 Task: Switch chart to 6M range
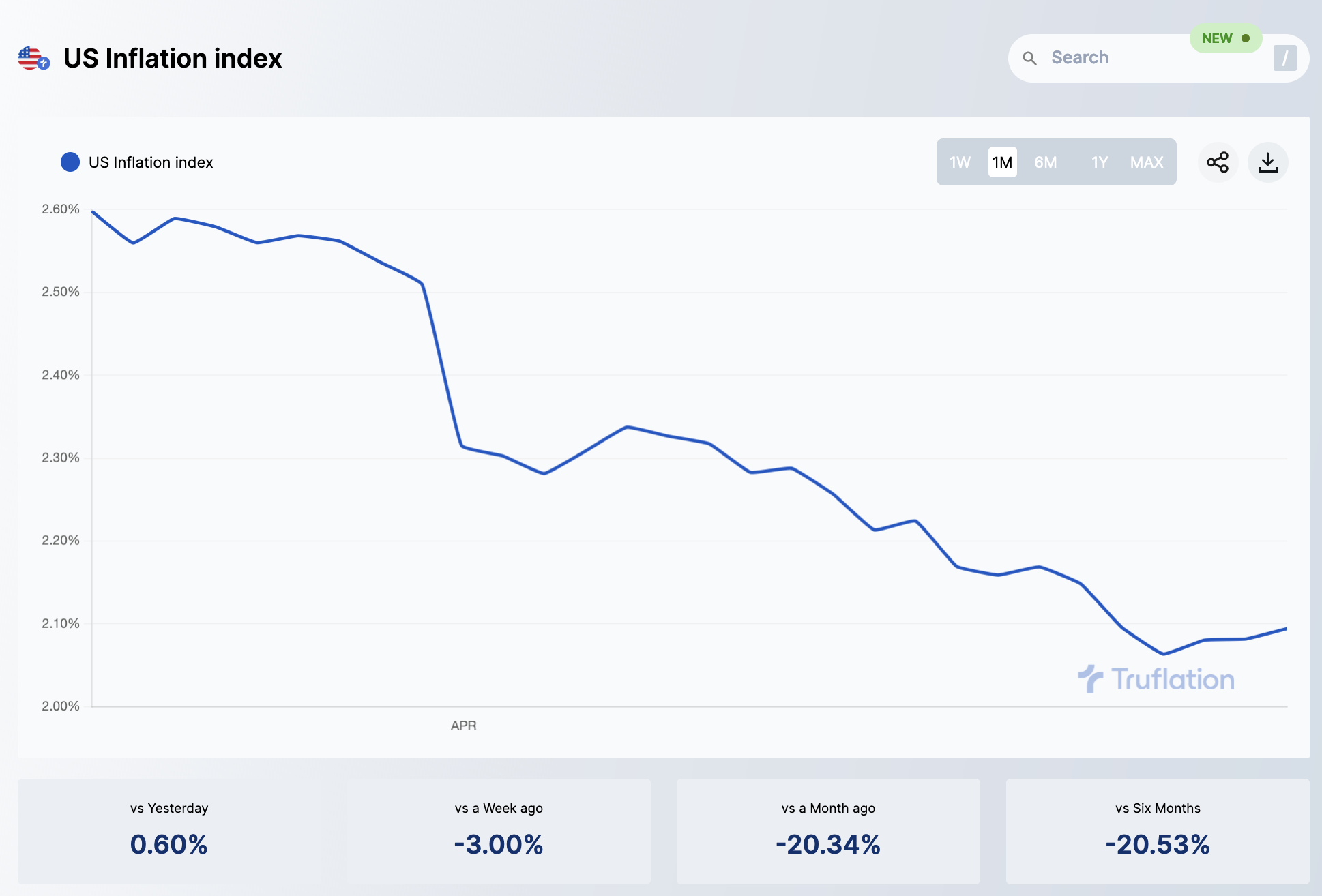click(x=1045, y=162)
